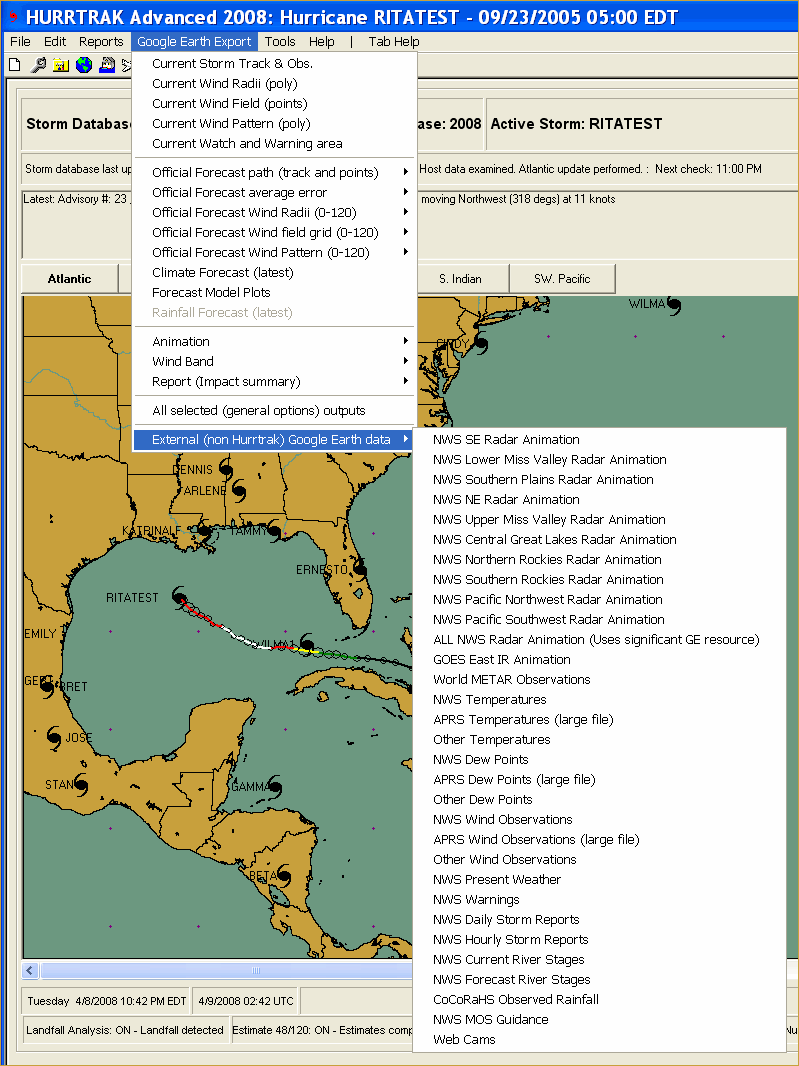The height and width of the screenshot is (1066, 799).
Task: Select GOES East IR Animation entry
Action: tap(502, 660)
